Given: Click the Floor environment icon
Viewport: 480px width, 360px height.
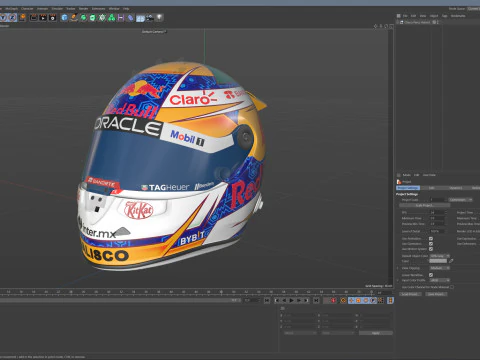Looking at the screenshot, I should 140,17.
